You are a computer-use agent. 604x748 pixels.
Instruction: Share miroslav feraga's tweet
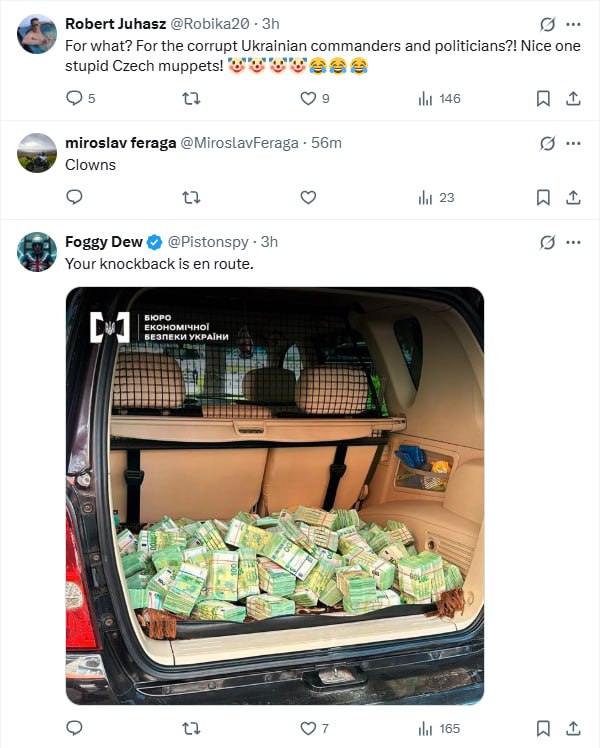click(x=573, y=197)
